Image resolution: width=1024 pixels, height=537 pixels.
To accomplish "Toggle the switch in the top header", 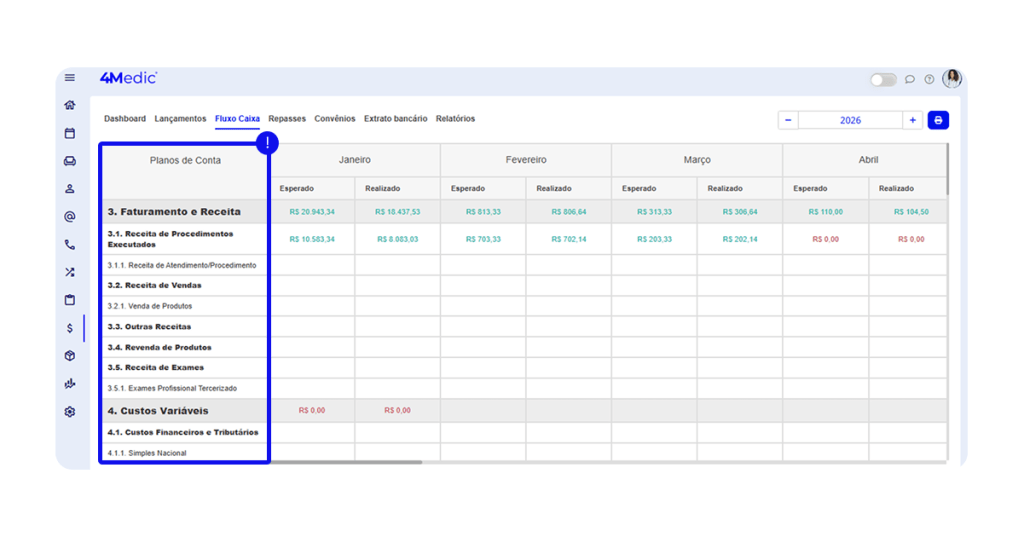I will pos(883,80).
